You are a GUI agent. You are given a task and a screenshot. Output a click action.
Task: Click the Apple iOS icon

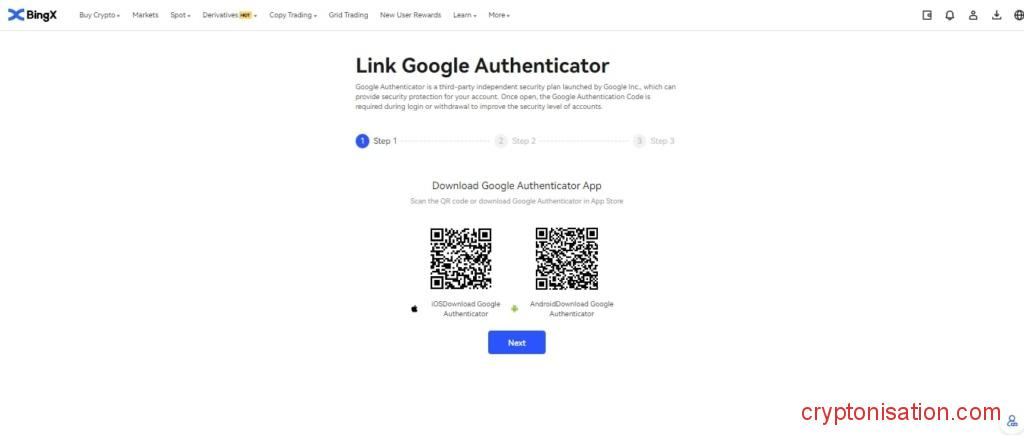pyautogui.click(x=414, y=309)
